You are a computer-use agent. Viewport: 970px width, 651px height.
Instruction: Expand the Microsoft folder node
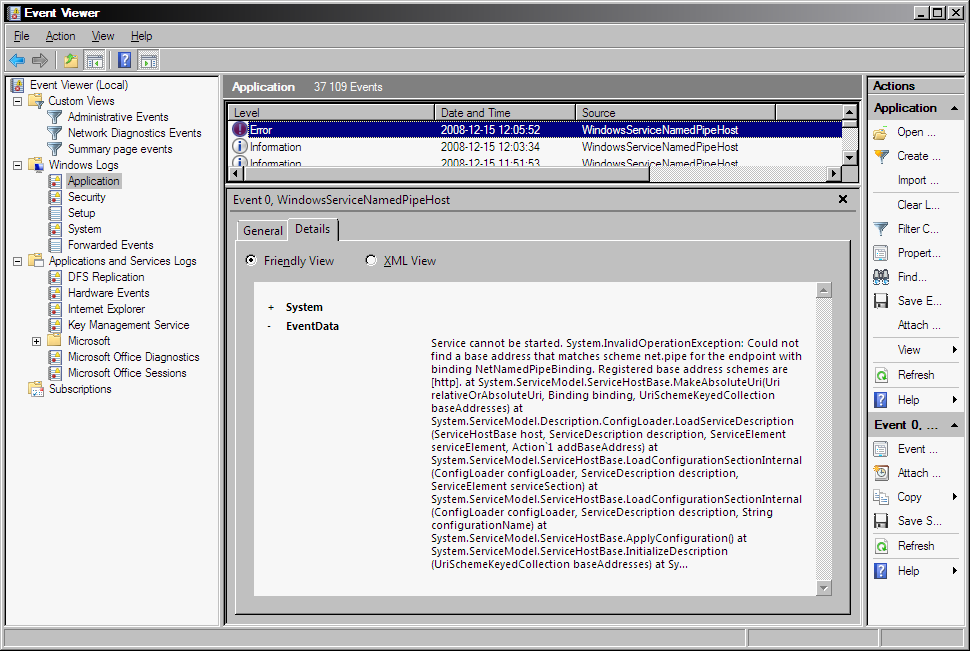click(x=36, y=342)
